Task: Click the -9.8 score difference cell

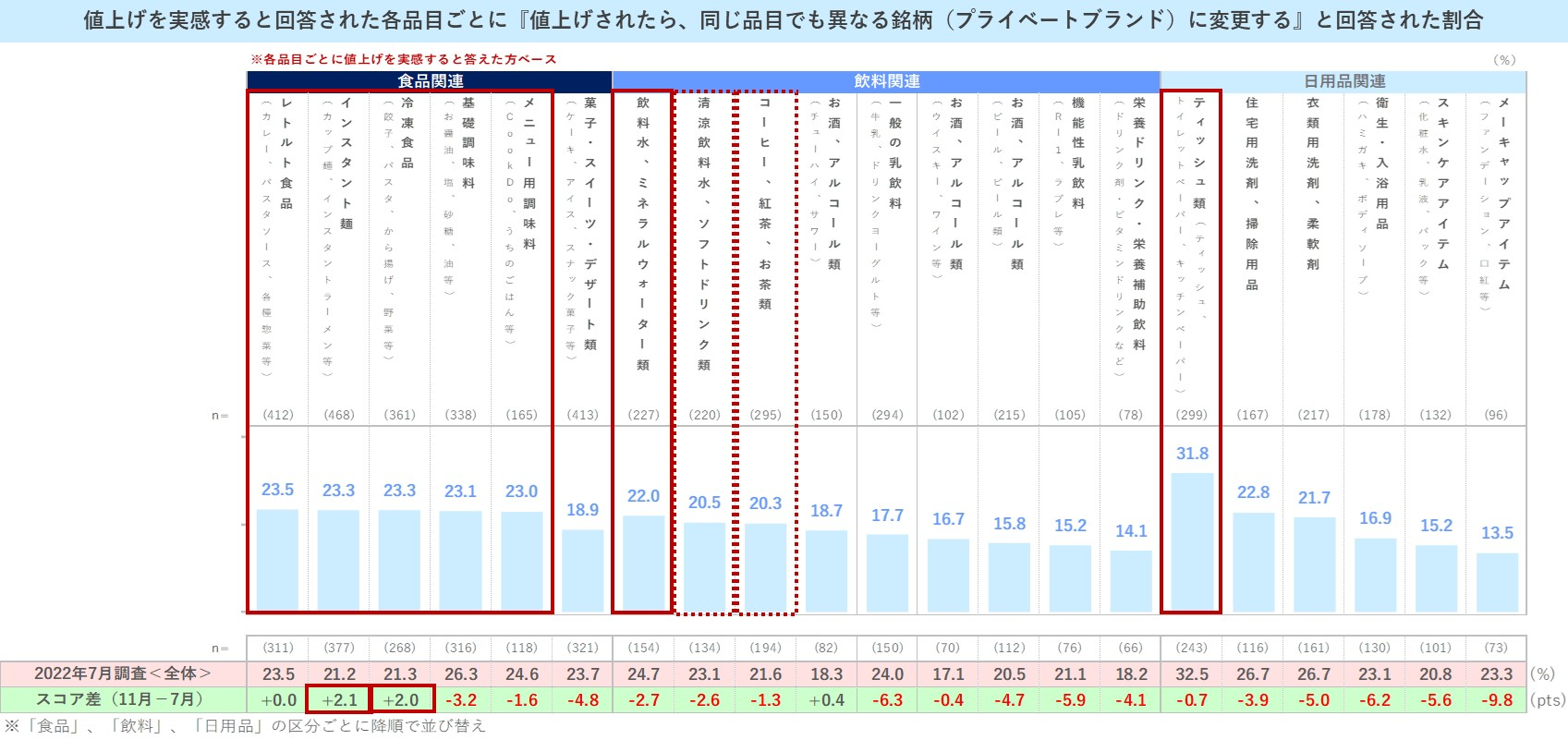Action: (x=1497, y=700)
